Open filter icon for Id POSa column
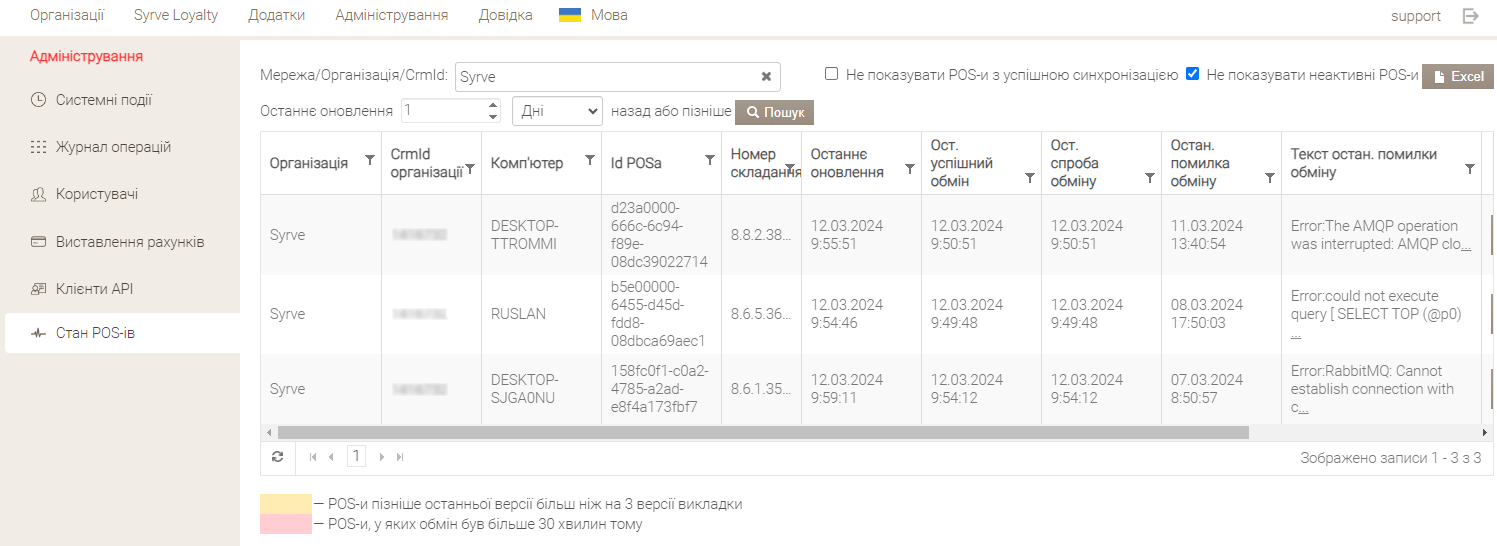This screenshot has height=546, width=1497. [709, 160]
